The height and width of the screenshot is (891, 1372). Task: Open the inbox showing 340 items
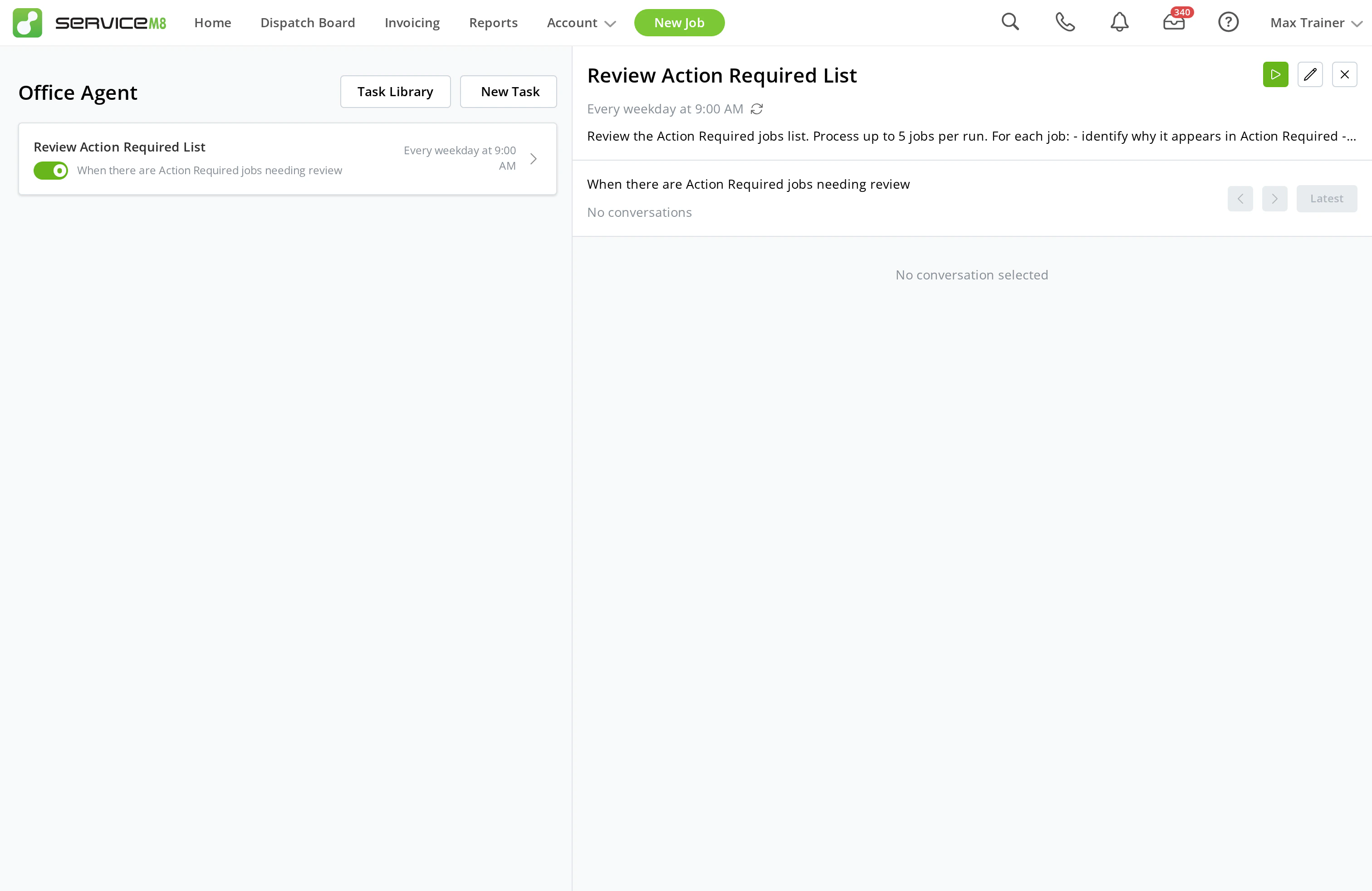(x=1174, y=22)
